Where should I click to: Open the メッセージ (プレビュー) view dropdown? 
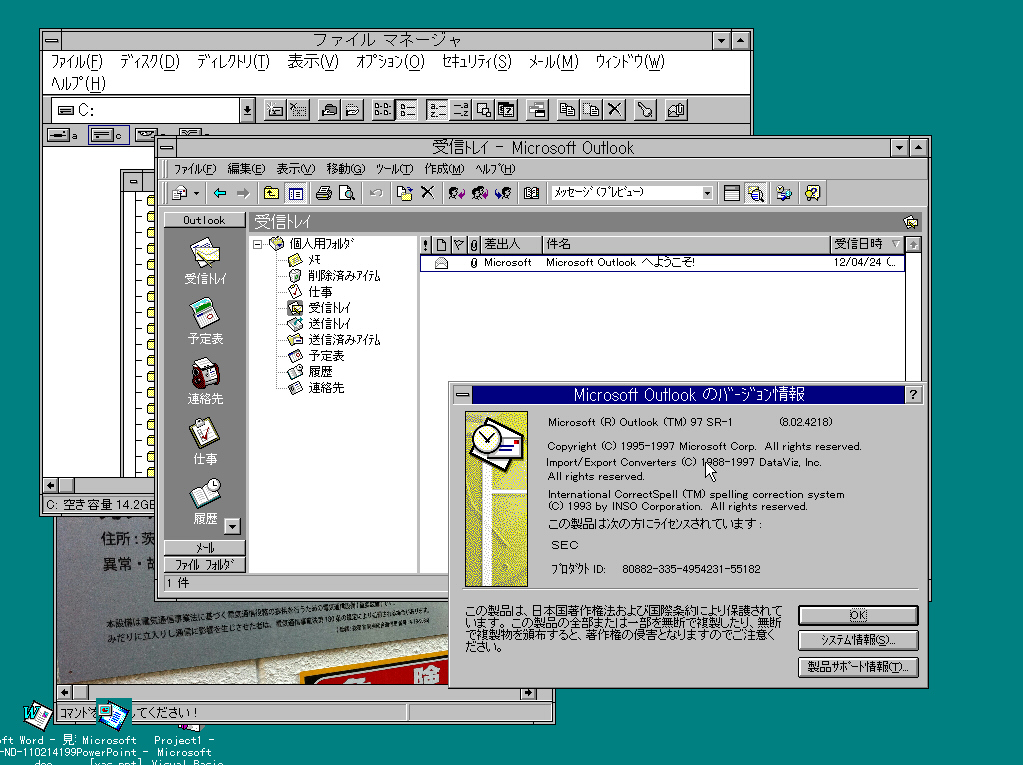pos(706,192)
